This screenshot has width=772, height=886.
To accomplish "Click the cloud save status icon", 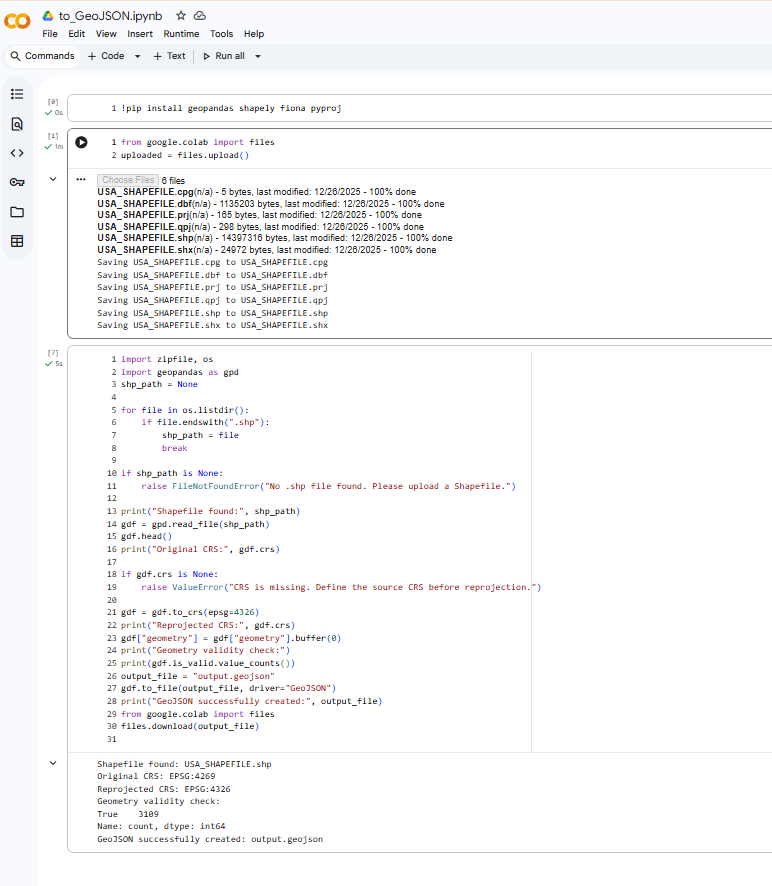I will coord(200,16).
